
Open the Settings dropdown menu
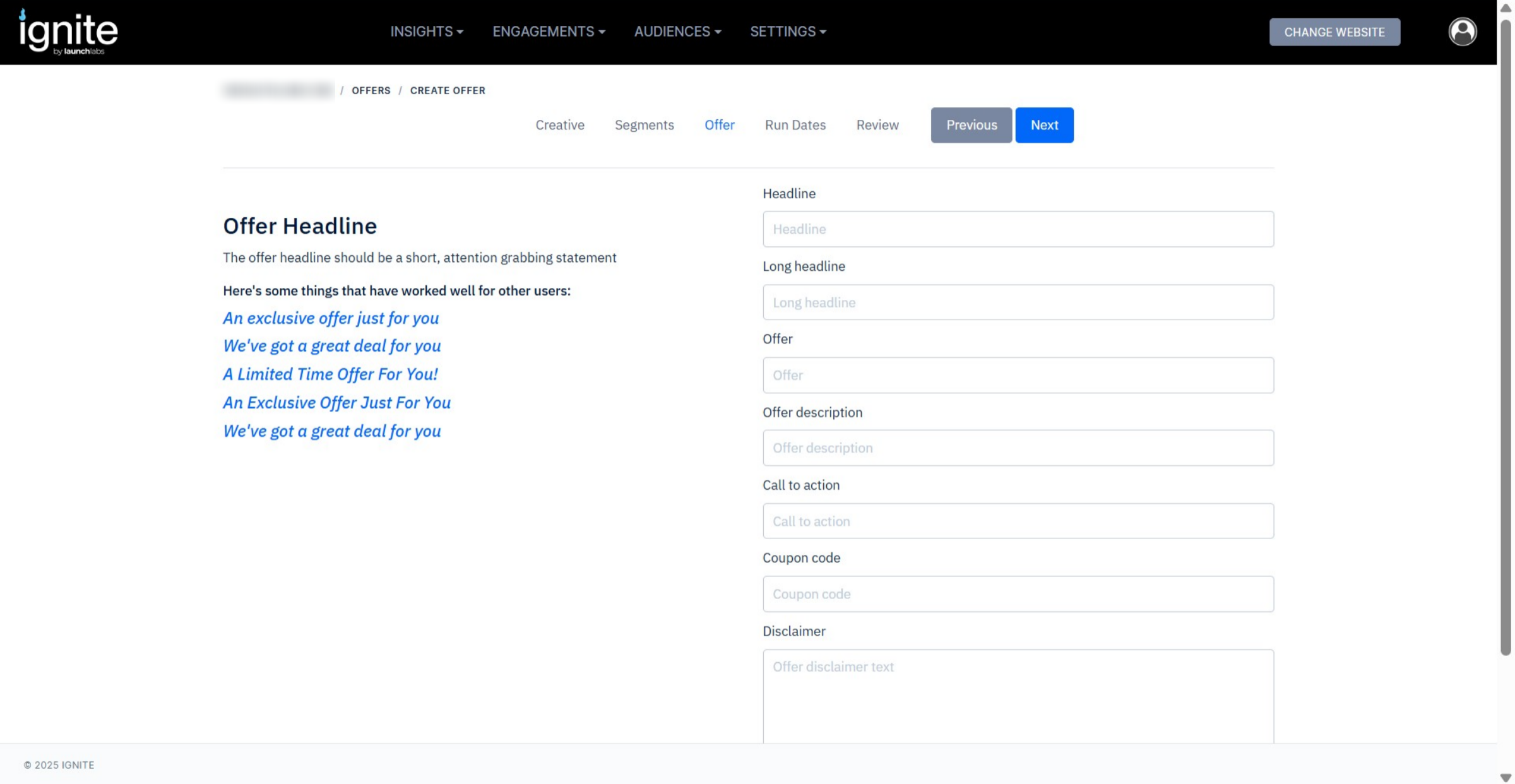coord(788,32)
